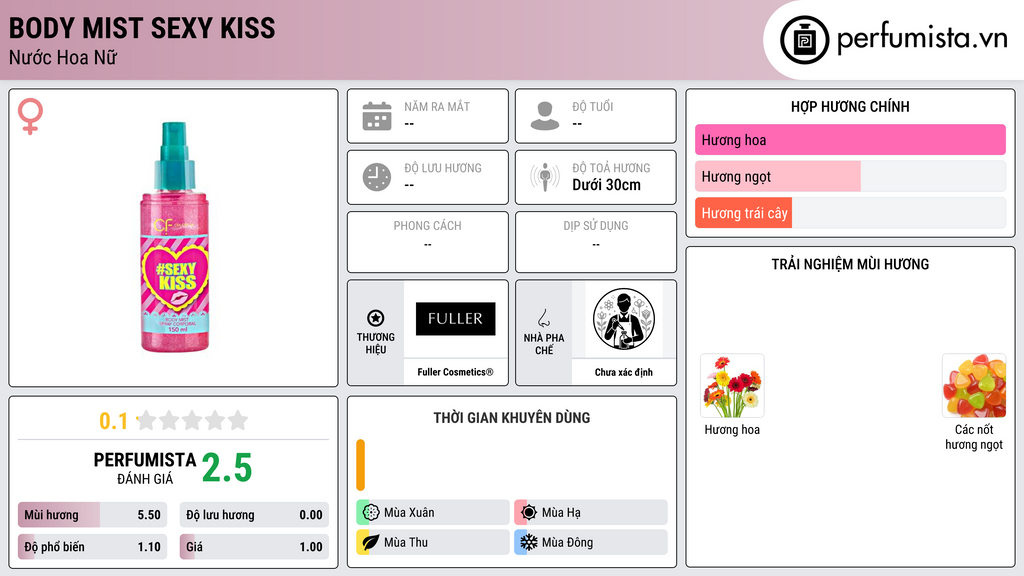1024x576 pixels.
Task: Click the Hương trái cây accord bar
Action: point(850,213)
